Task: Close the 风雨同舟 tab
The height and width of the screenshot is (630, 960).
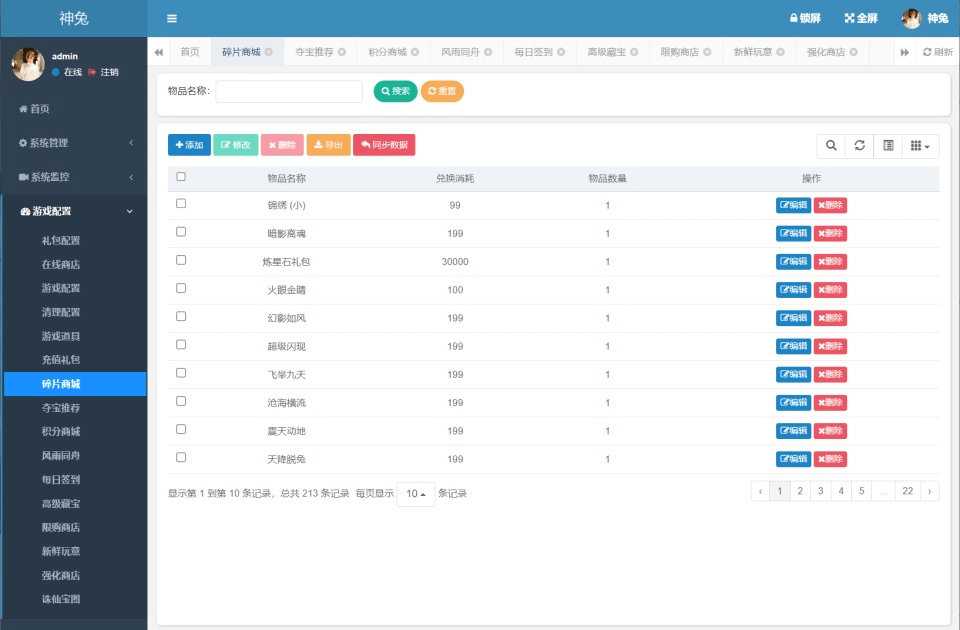Action: pos(488,52)
